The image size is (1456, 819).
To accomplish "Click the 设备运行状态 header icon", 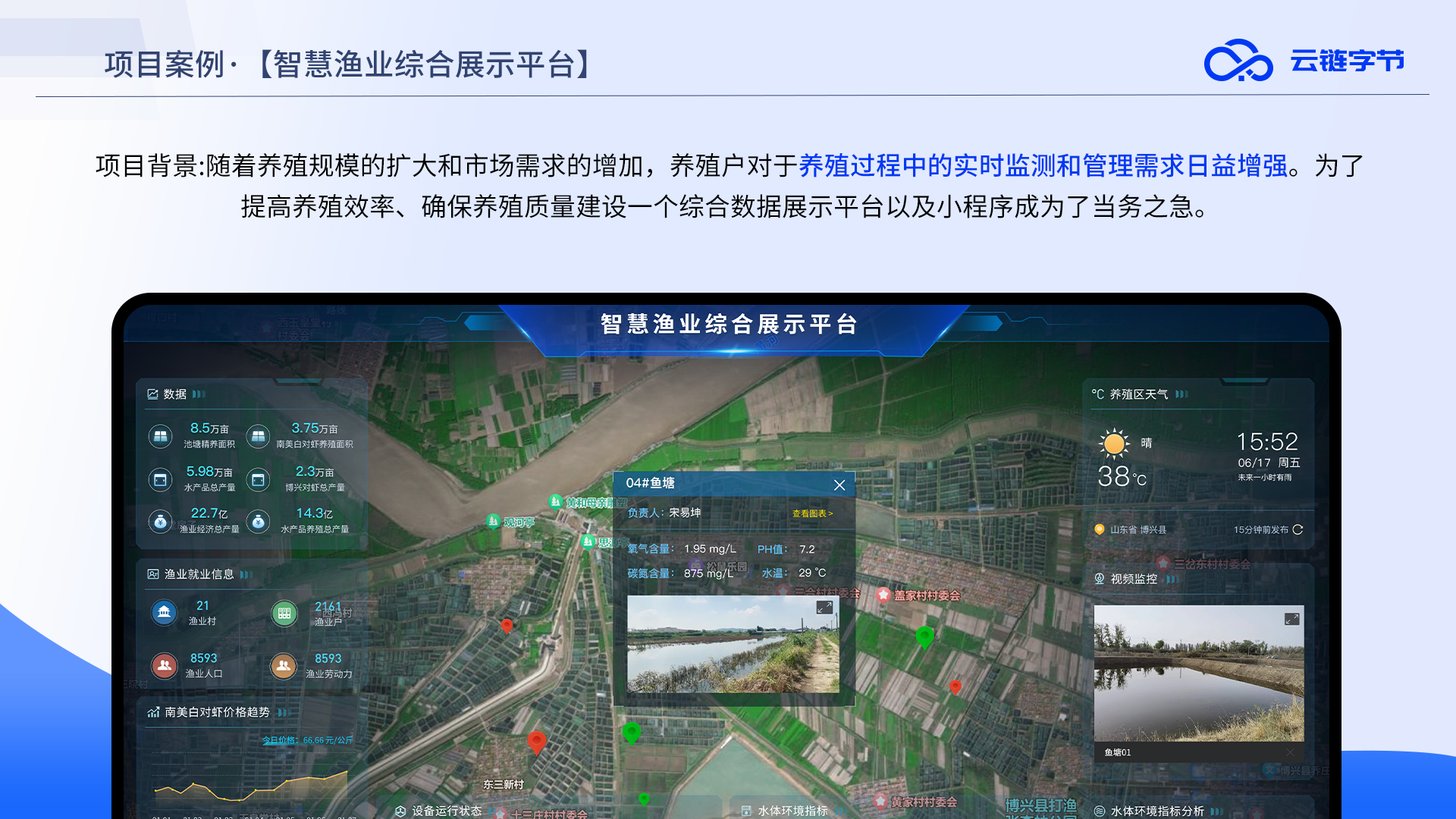I will tap(400, 811).
